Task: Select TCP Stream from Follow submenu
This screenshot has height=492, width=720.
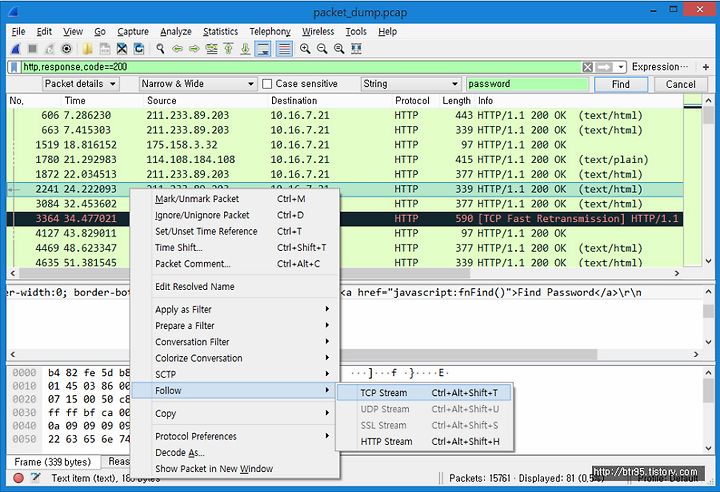Action: (x=424, y=393)
